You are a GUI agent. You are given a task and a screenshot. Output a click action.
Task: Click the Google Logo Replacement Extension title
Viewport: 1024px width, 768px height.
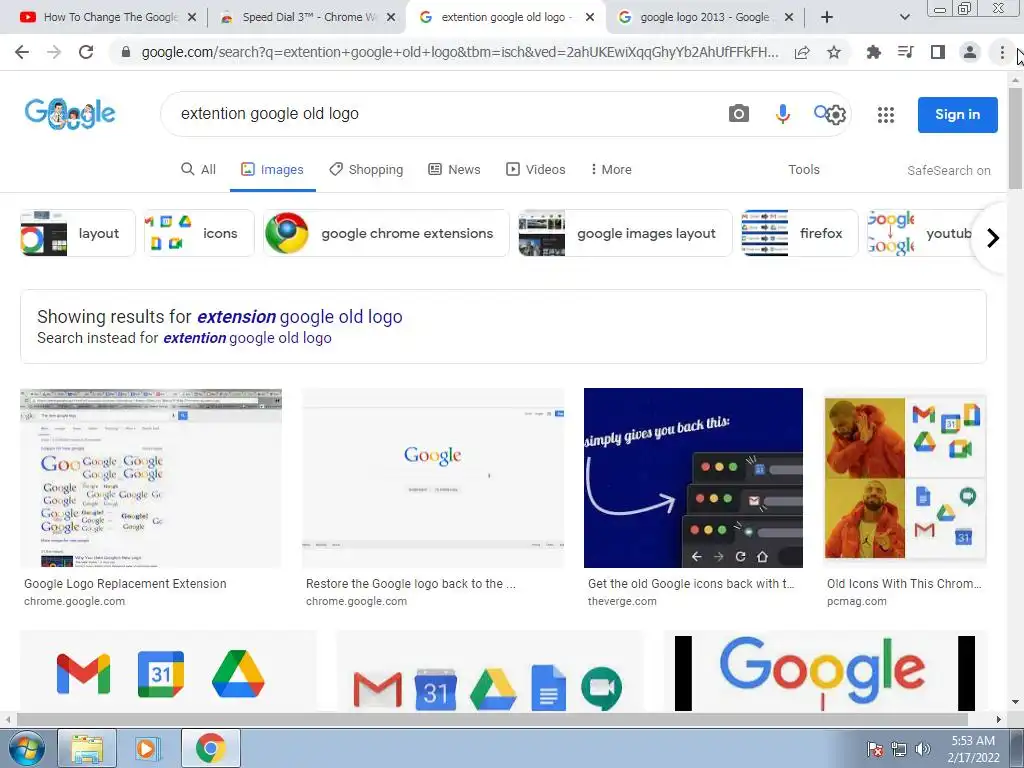tap(125, 584)
